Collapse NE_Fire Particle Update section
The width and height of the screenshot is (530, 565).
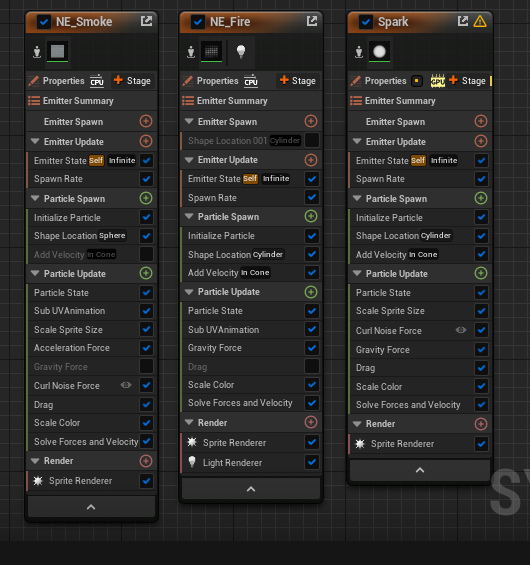point(189,292)
